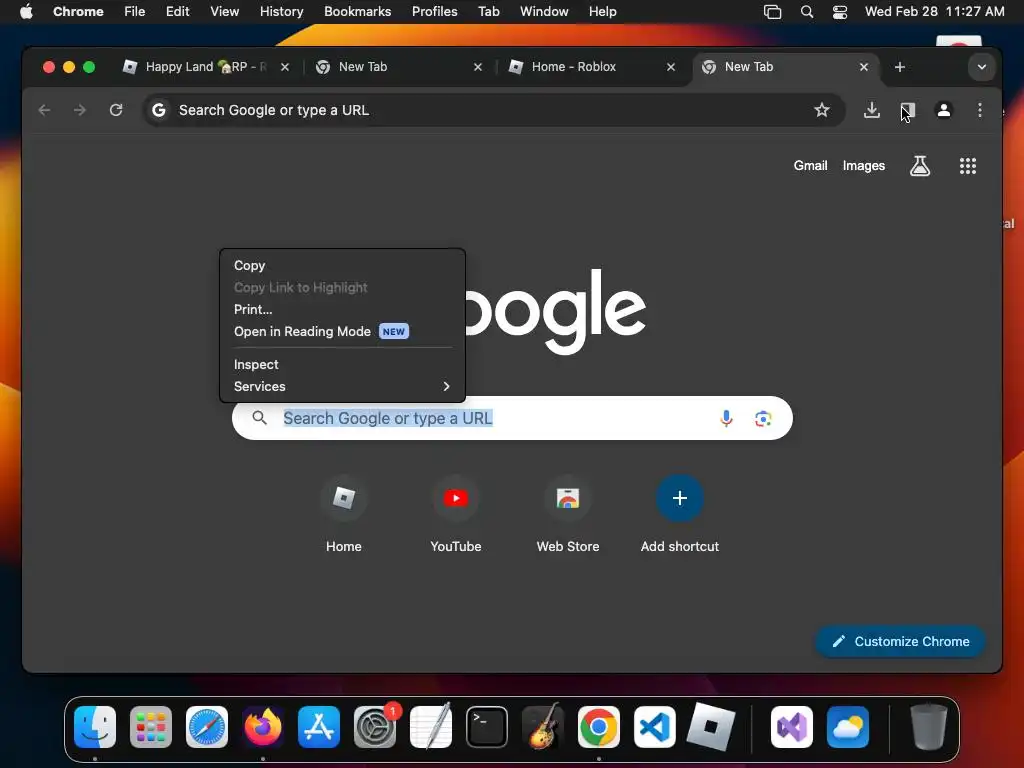
Task: Click Google Chrome in the dock
Action: coord(599,727)
